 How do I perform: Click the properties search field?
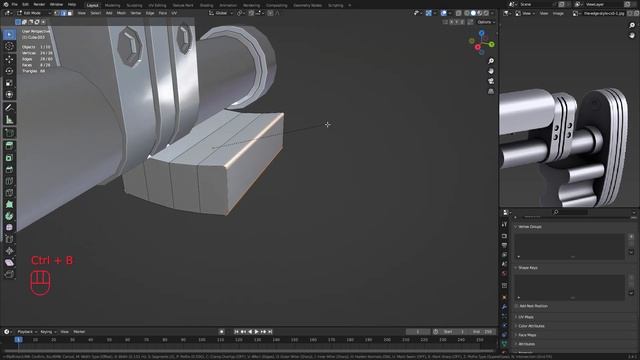570,212
